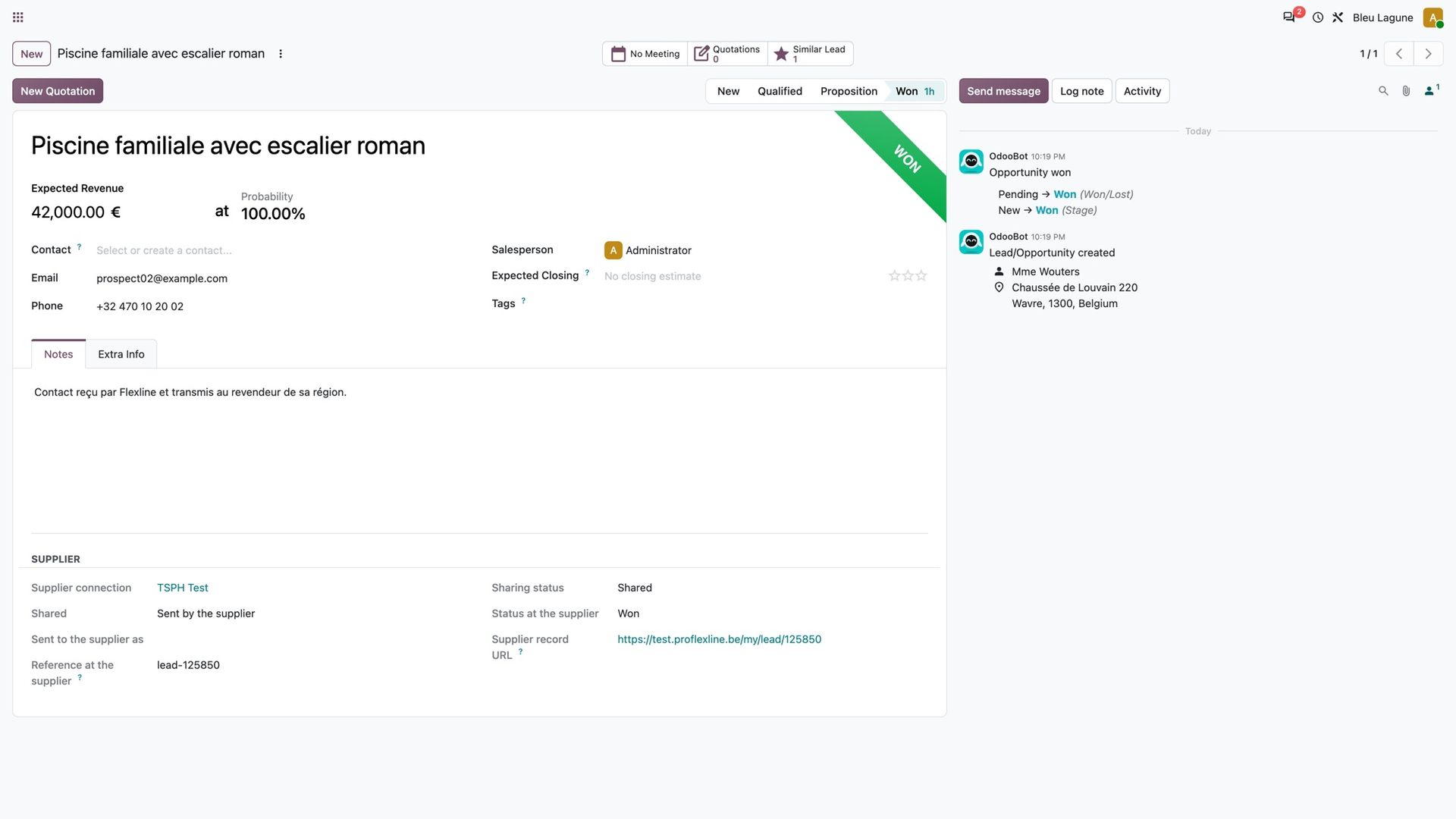Switch to the Notes tab

point(58,354)
